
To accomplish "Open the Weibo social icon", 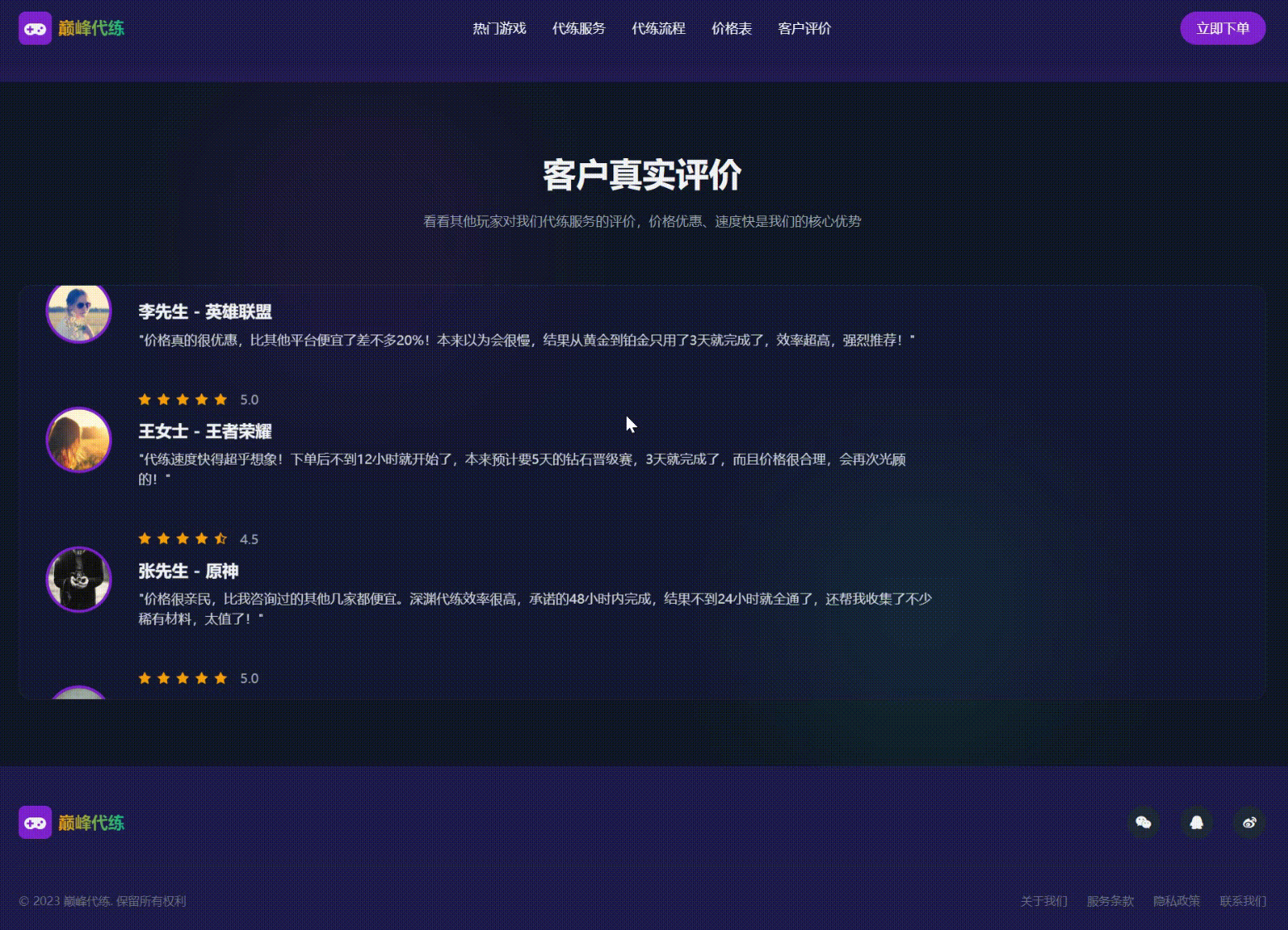I will pyautogui.click(x=1249, y=822).
